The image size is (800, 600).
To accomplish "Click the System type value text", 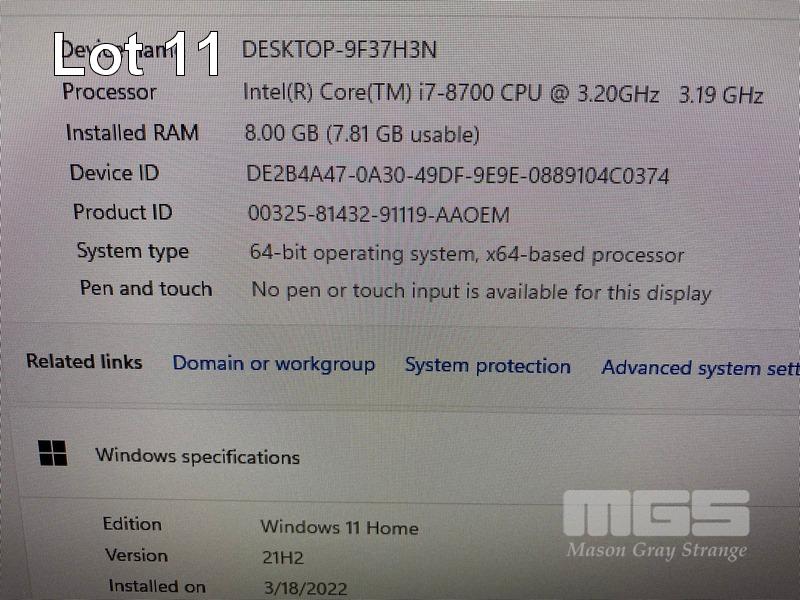I will click(467, 254).
